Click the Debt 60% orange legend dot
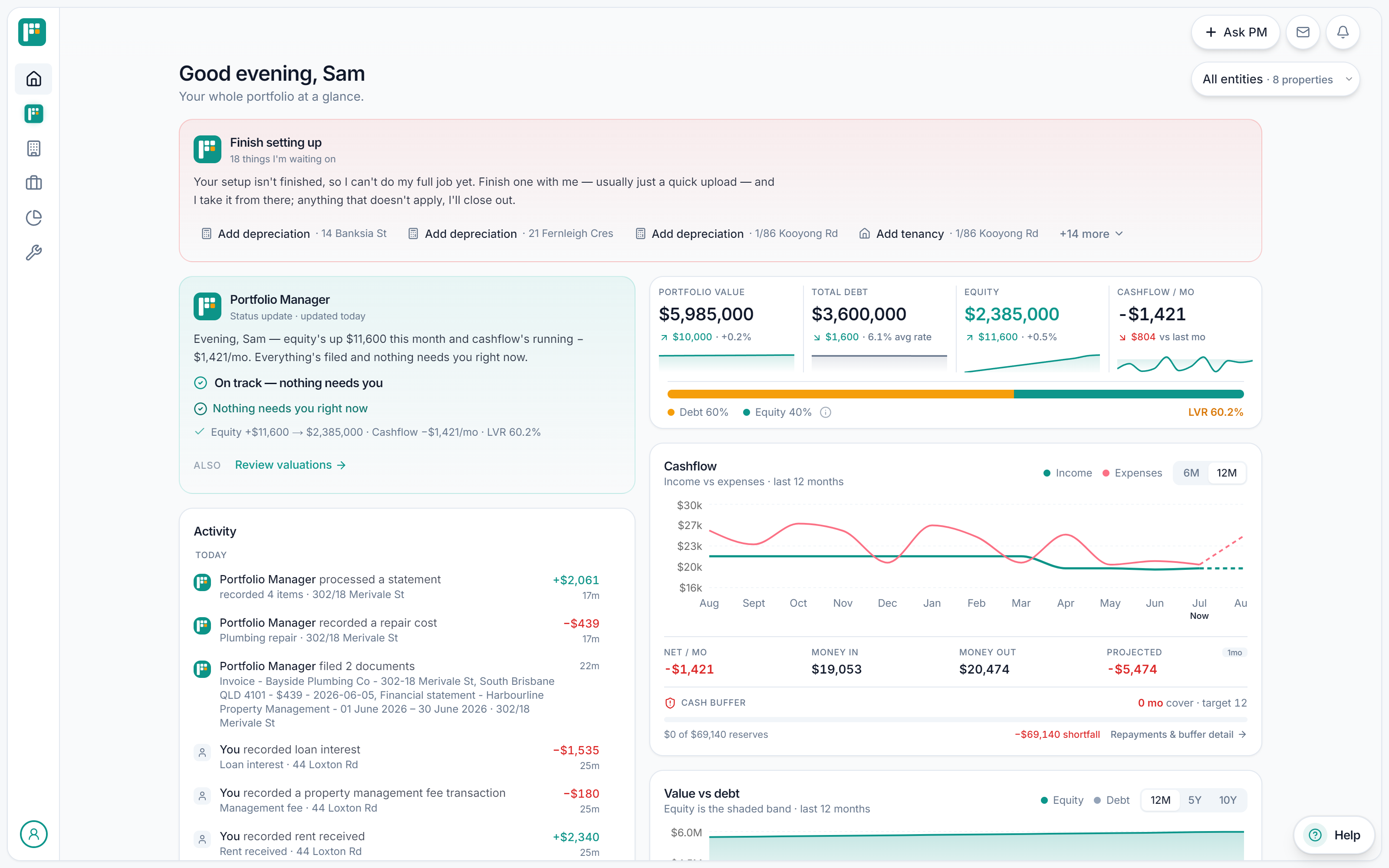The height and width of the screenshot is (868, 1389). pos(671,412)
